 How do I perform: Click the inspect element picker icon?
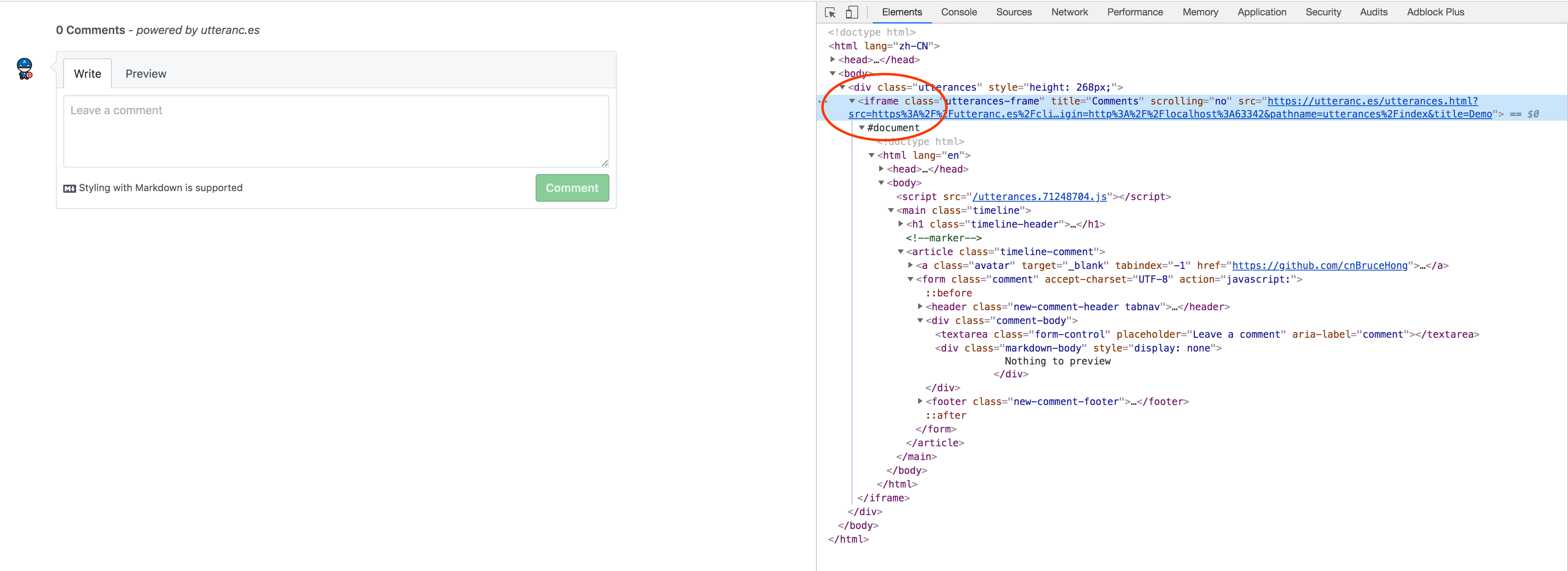(x=830, y=12)
